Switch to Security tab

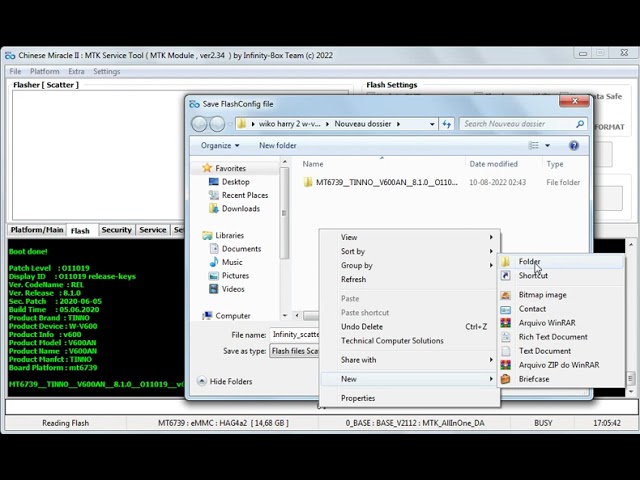(x=116, y=230)
